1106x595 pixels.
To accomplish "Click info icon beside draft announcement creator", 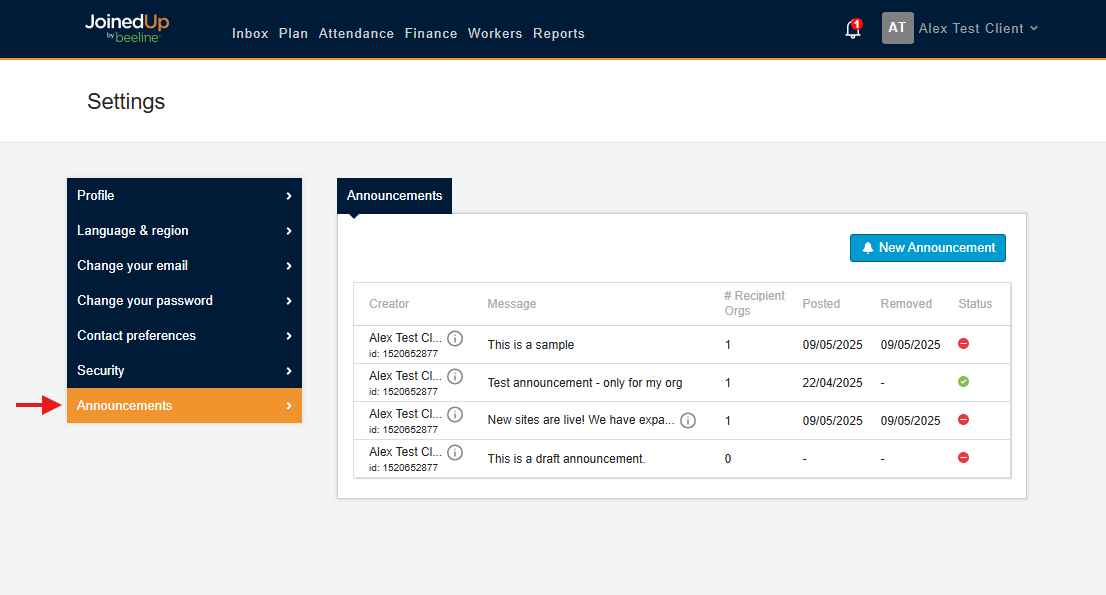I will [455, 452].
